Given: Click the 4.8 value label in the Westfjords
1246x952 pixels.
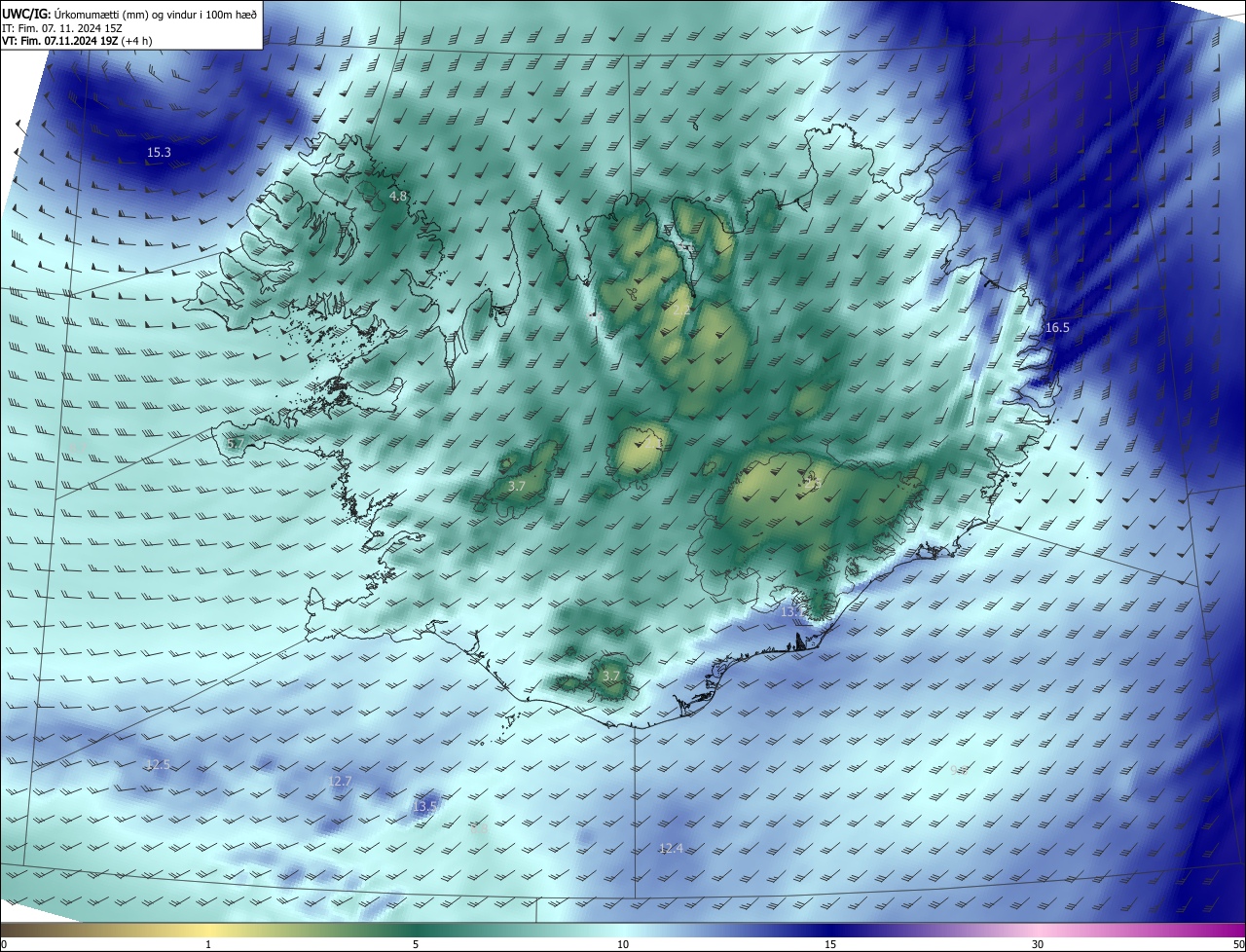Looking at the screenshot, I should [x=398, y=197].
